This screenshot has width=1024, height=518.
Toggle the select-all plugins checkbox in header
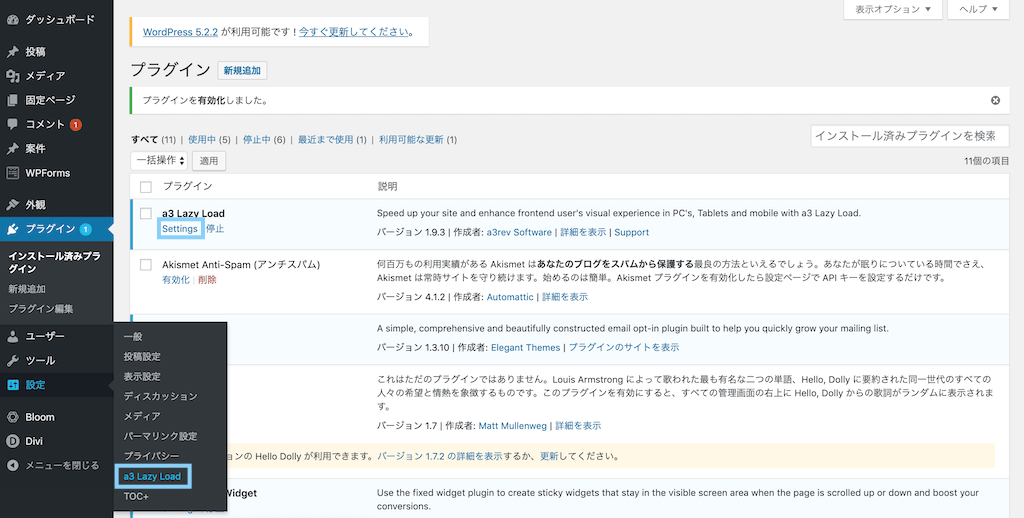146,186
